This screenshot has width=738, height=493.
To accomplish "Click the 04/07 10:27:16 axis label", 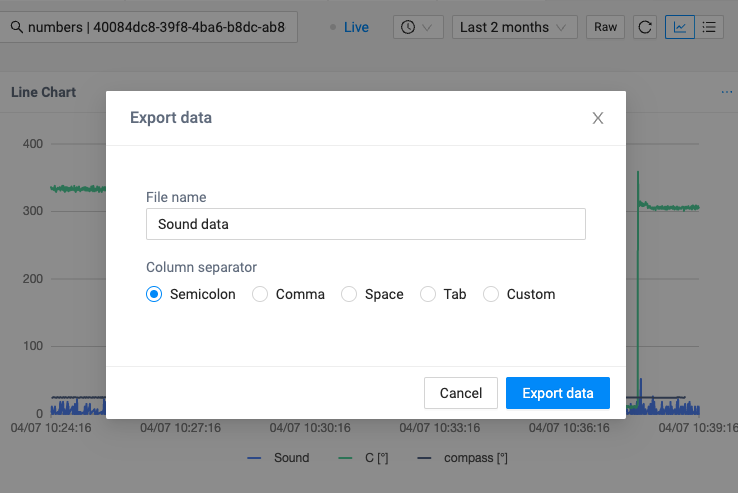I will (180, 428).
